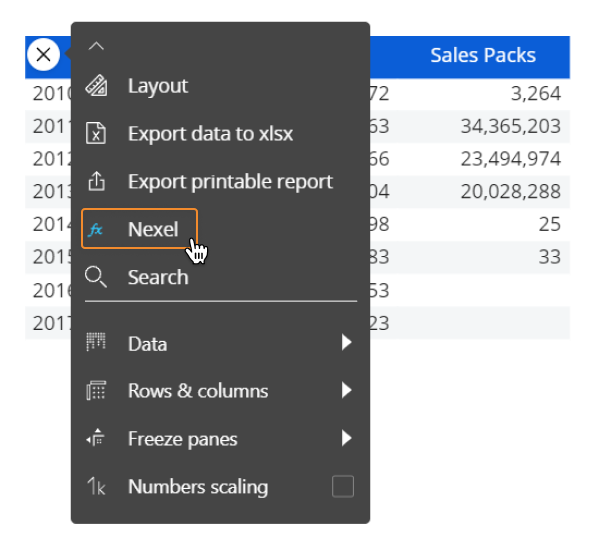Image resolution: width=594 pixels, height=550 pixels.
Task: Click the Numbers scaling 1k icon
Action: click(96, 486)
